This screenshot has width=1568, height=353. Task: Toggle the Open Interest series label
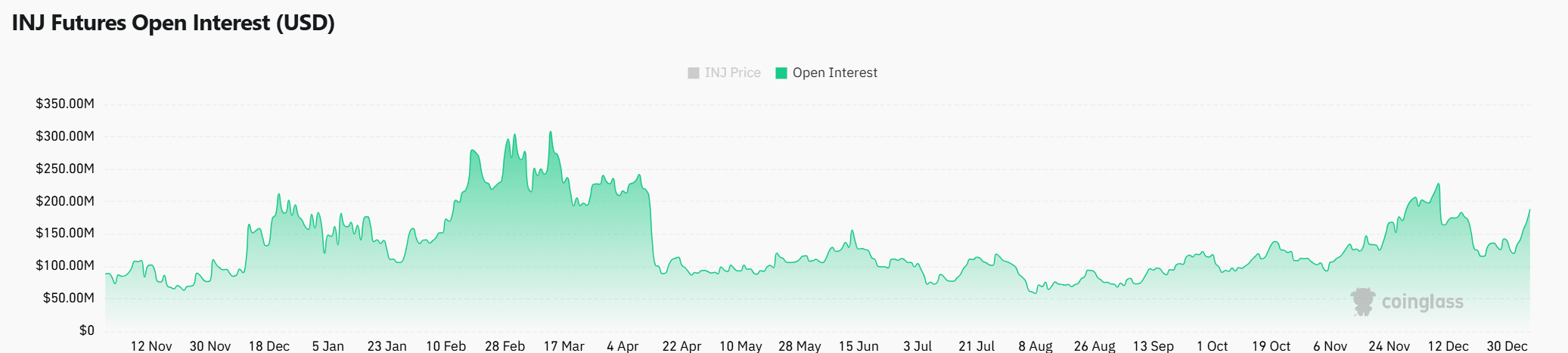tap(834, 73)
